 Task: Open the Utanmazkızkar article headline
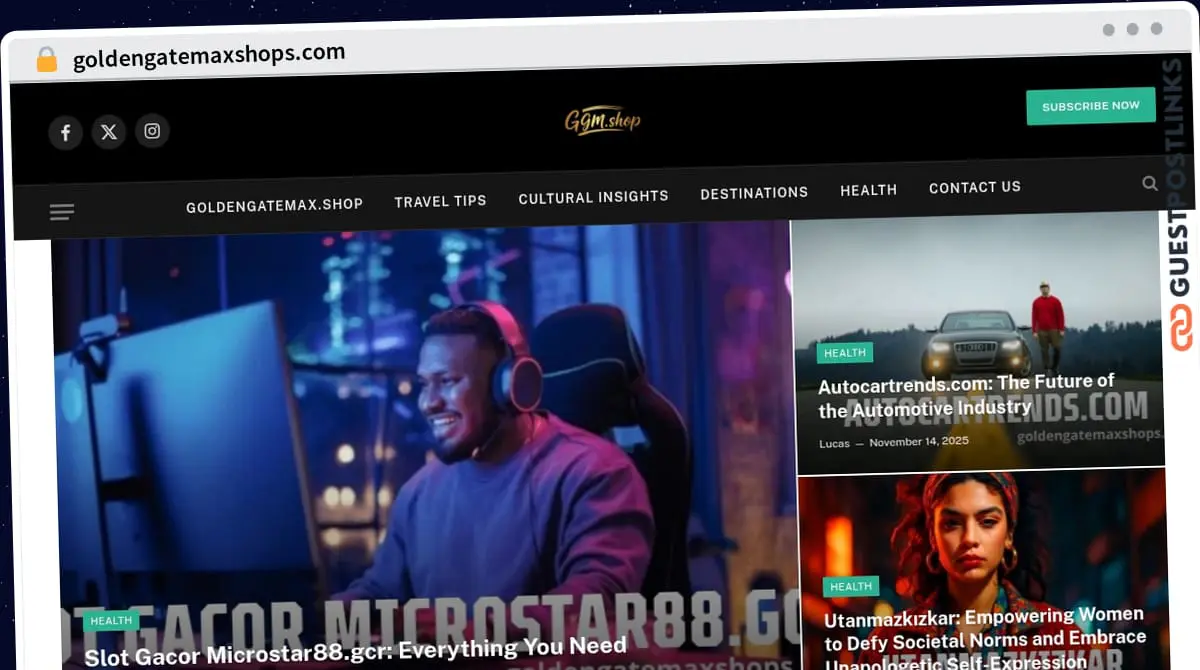pos(985,640)
